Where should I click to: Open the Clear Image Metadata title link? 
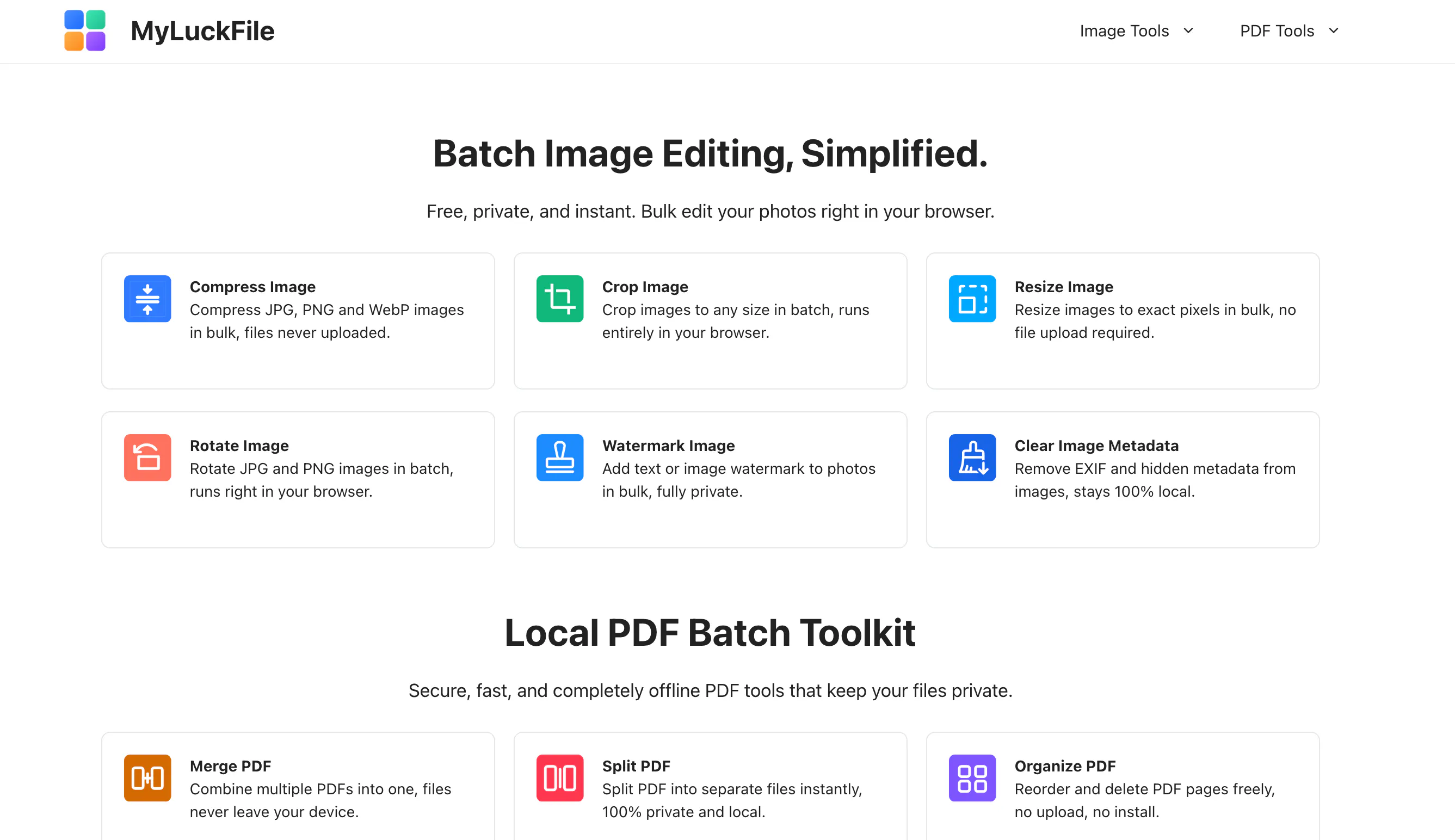click(1096, 446)
